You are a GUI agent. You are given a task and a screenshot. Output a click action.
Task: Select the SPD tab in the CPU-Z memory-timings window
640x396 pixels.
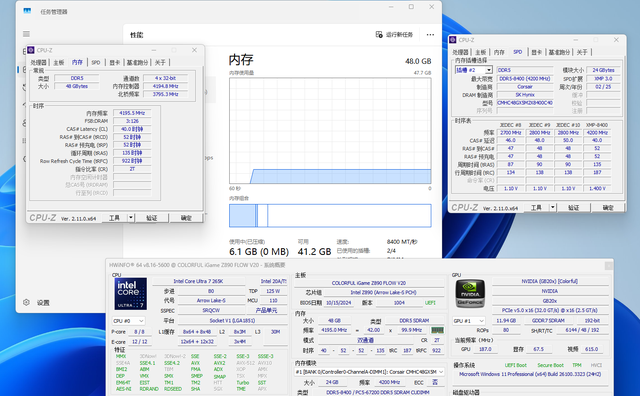[x=96, y=62]
